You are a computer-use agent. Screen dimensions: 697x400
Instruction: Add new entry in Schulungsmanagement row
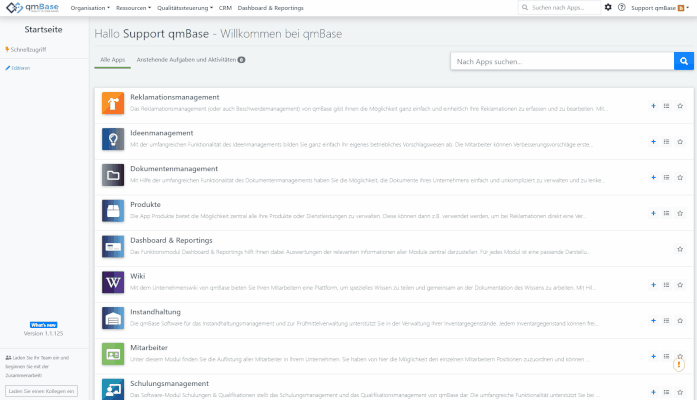pyautogui.click(x=653, y=392)
